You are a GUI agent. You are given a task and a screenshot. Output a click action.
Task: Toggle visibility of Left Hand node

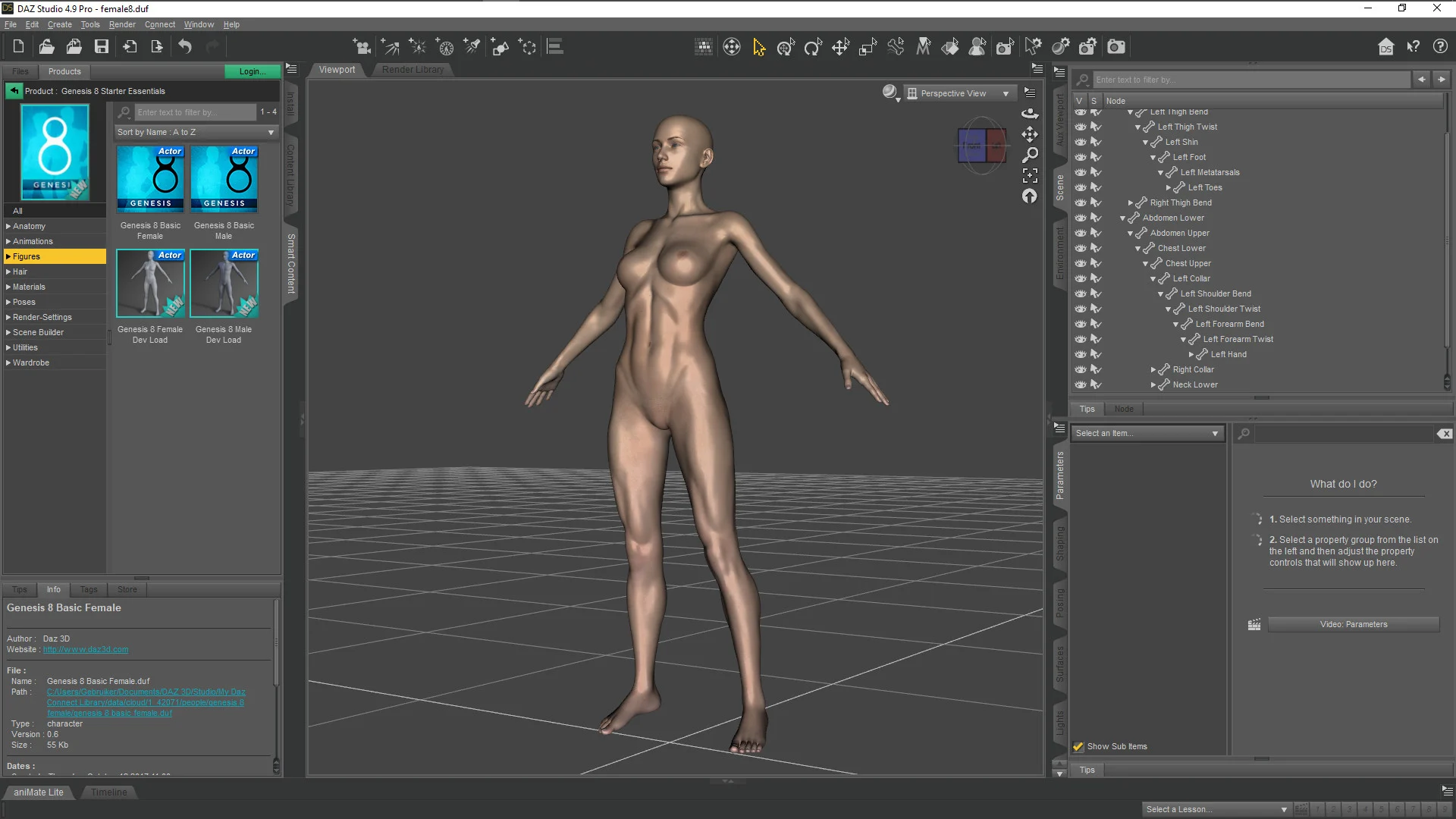1080,354
